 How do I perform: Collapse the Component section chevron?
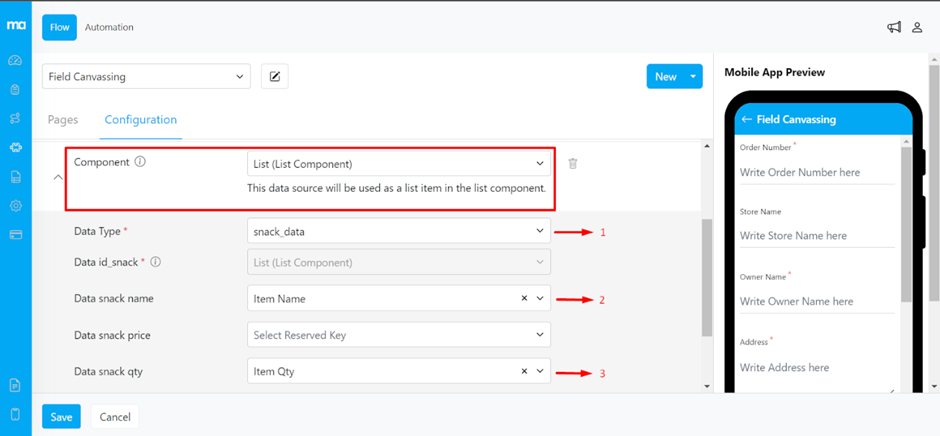point(57,178)
